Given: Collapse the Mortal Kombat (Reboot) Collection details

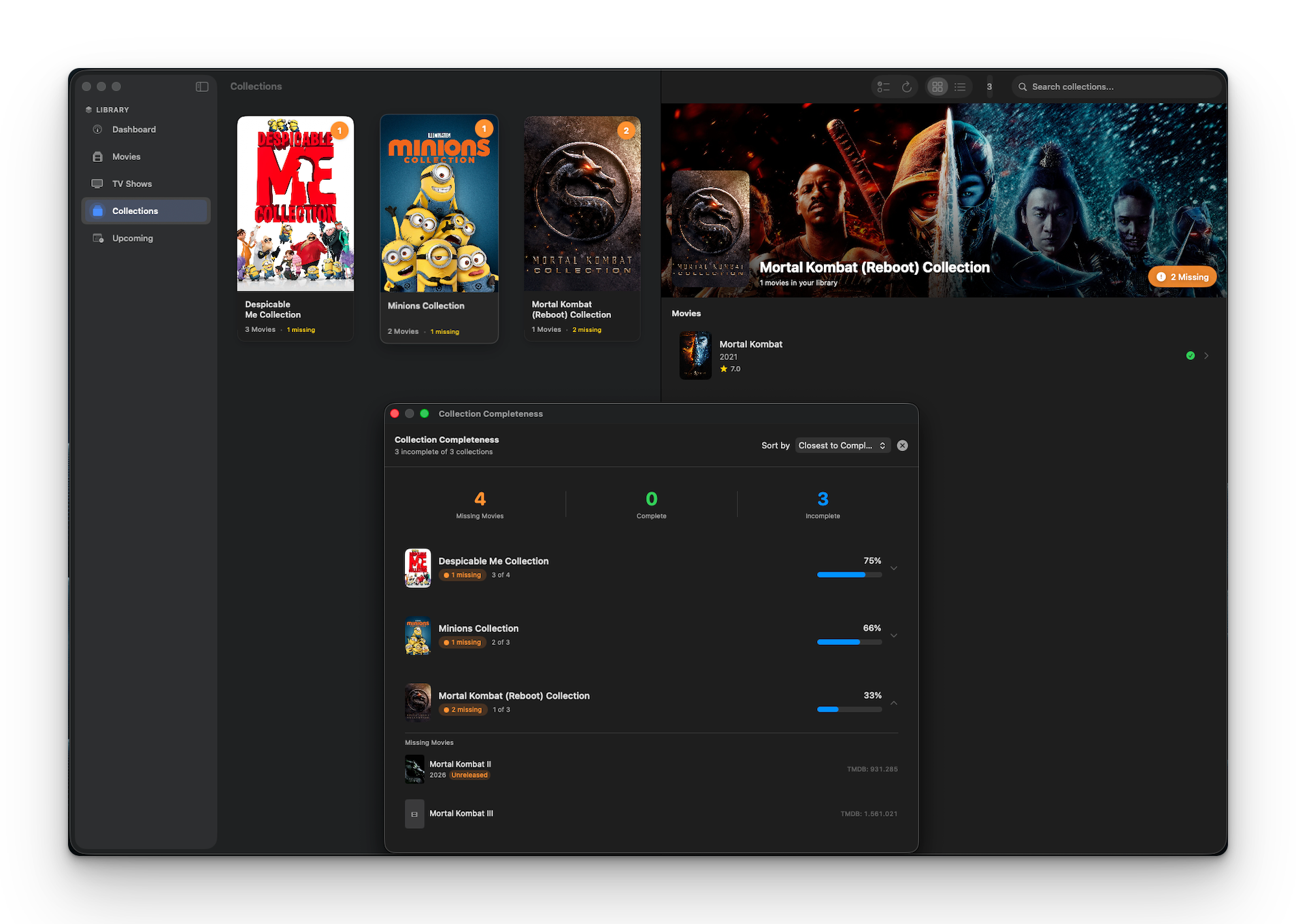Looking at the screenshot, I should (x=894, y=702).
